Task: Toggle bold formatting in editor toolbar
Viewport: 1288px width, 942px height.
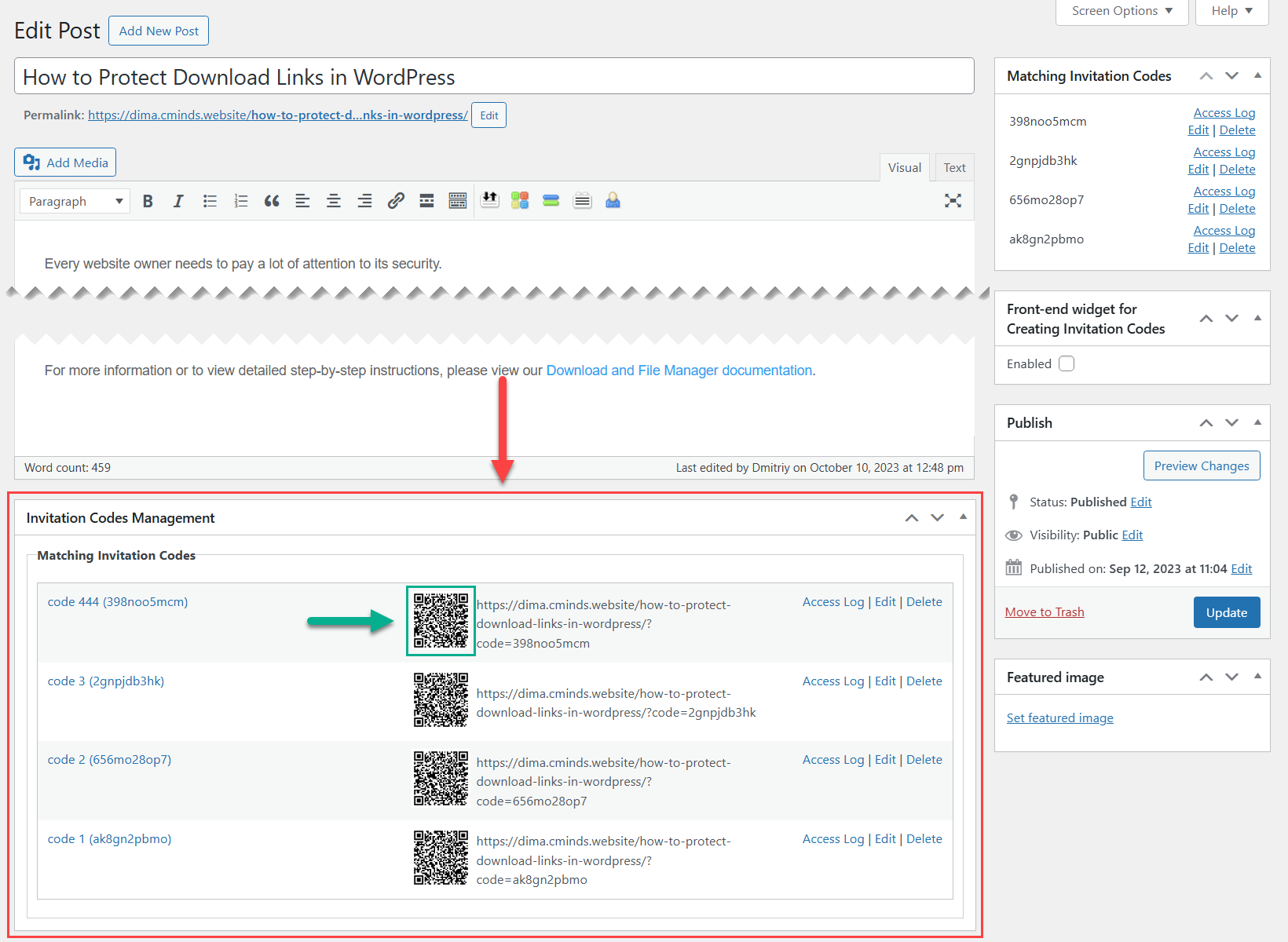Action: point(148,201)
